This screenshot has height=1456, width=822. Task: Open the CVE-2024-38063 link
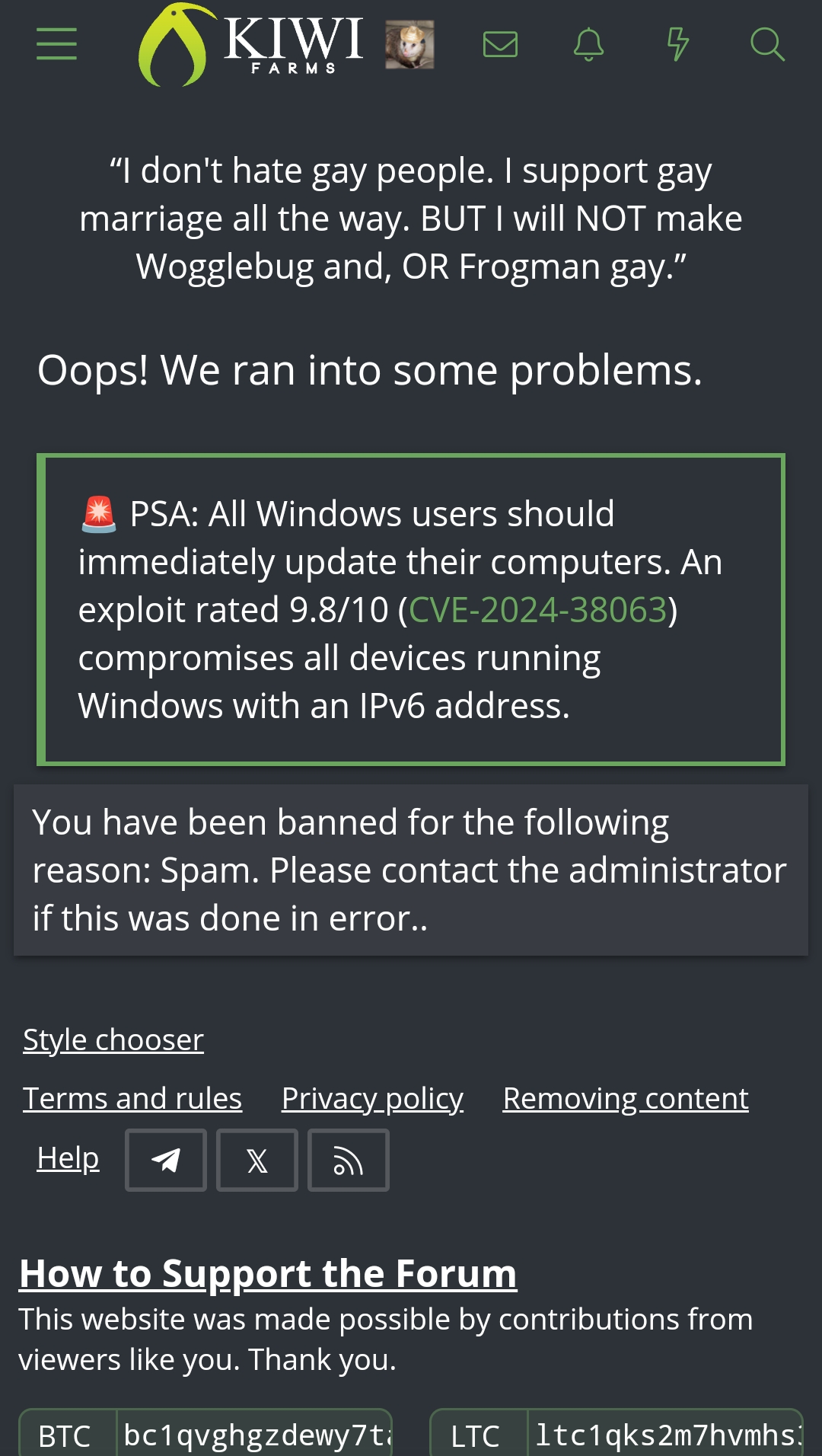(x=538, y=610)
